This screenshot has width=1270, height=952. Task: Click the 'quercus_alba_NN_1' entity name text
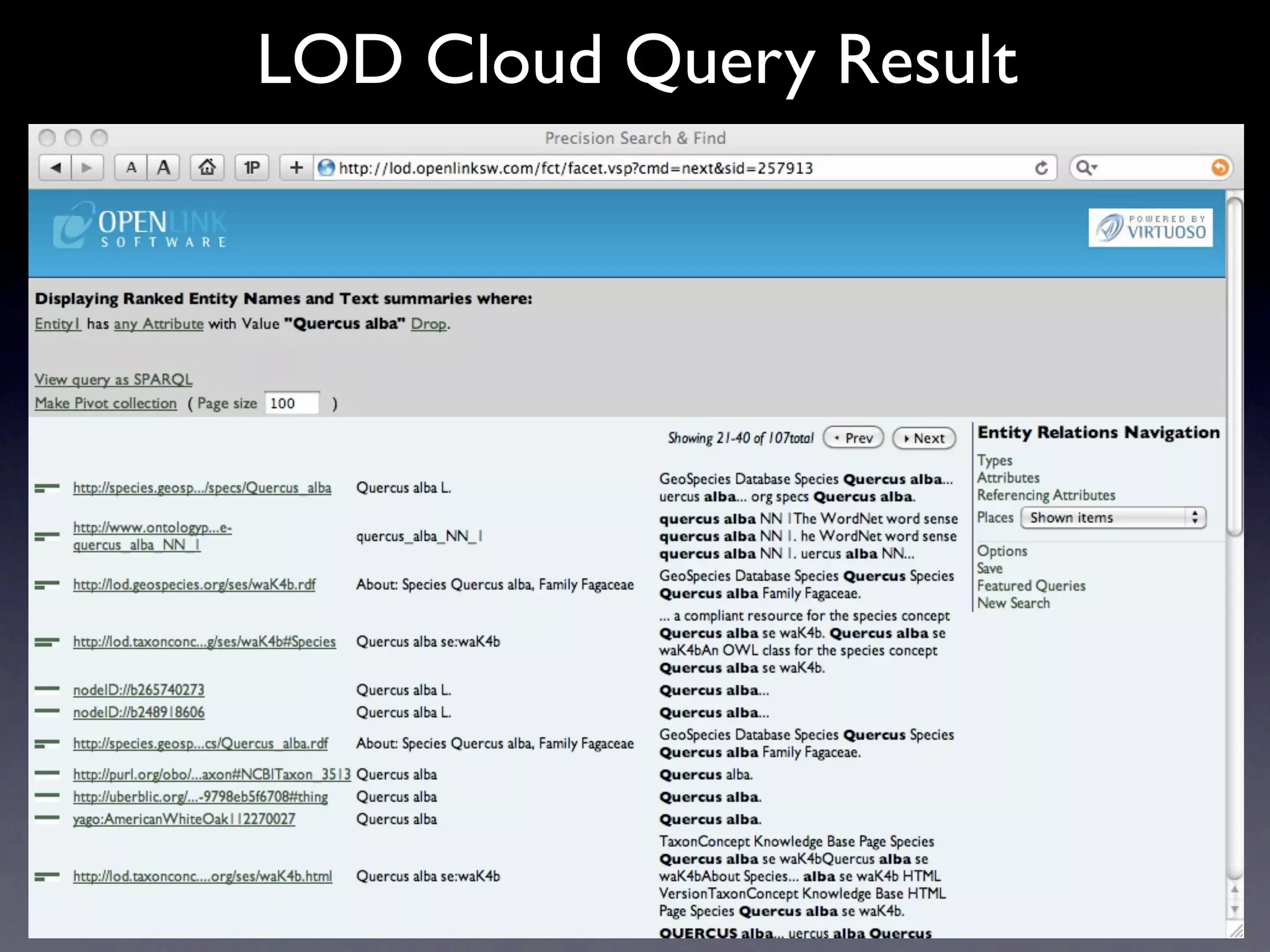click(x=419, y=536)
